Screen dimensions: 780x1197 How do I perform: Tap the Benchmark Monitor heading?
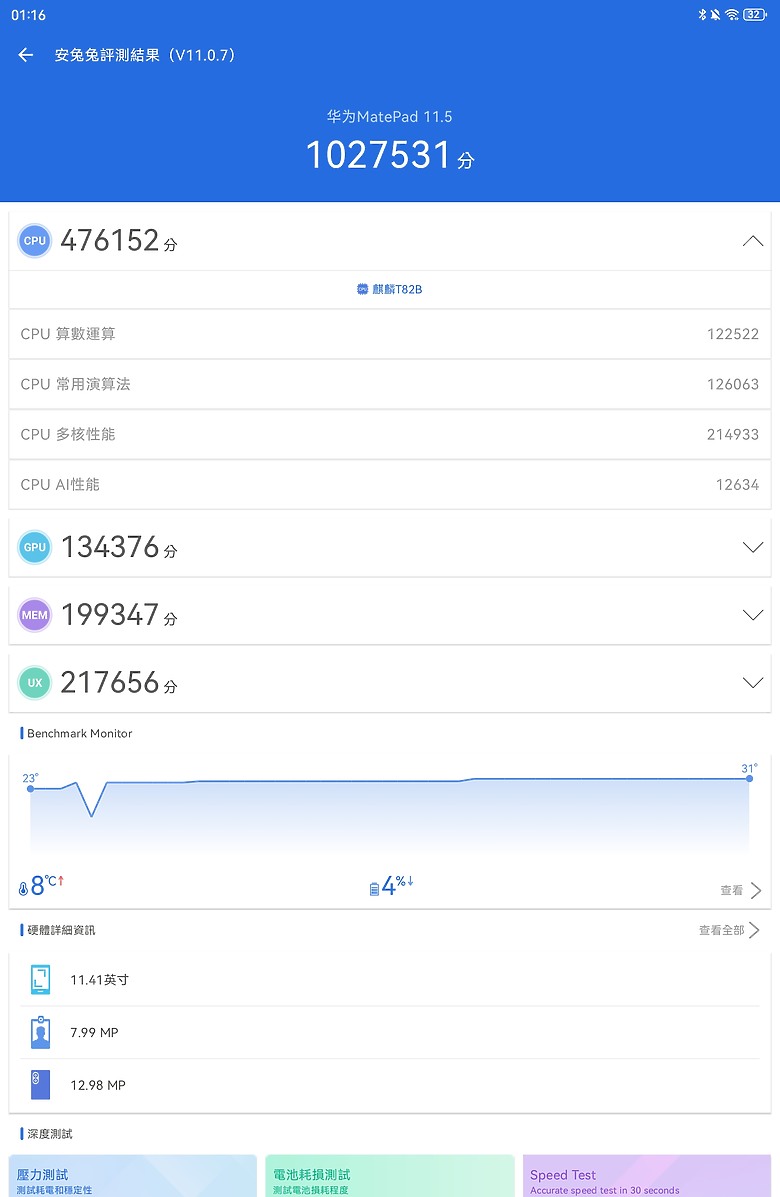[79, 733]
